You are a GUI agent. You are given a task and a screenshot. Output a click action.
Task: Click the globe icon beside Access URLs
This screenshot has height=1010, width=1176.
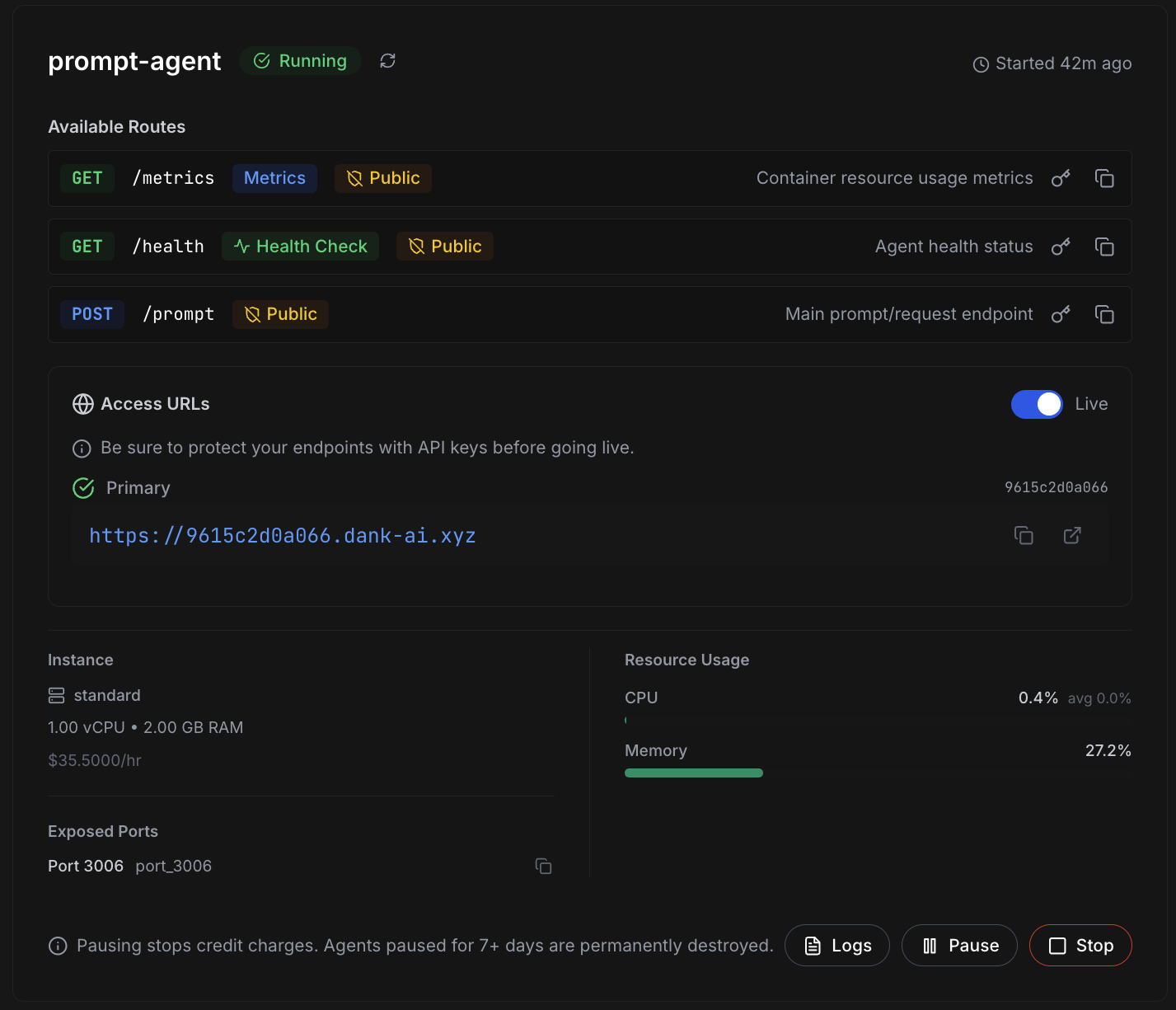point(82,404)
